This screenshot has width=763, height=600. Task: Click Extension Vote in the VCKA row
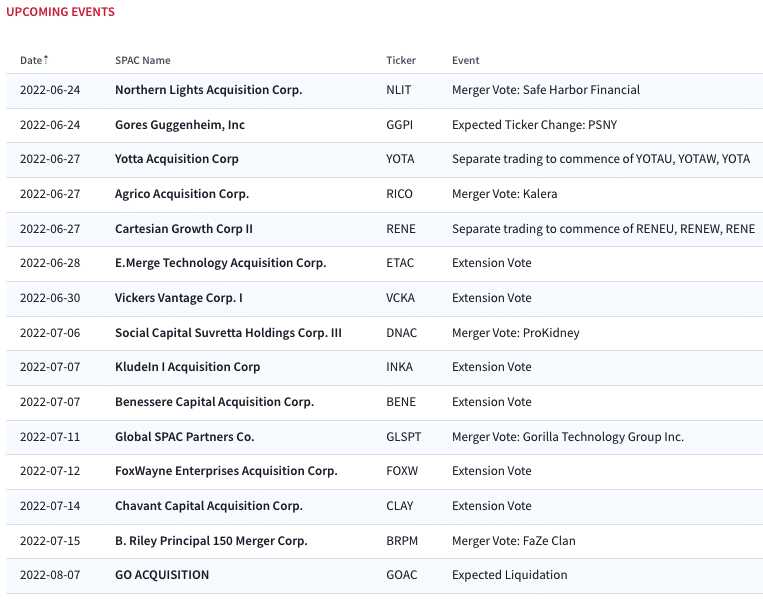coord(491,298)
